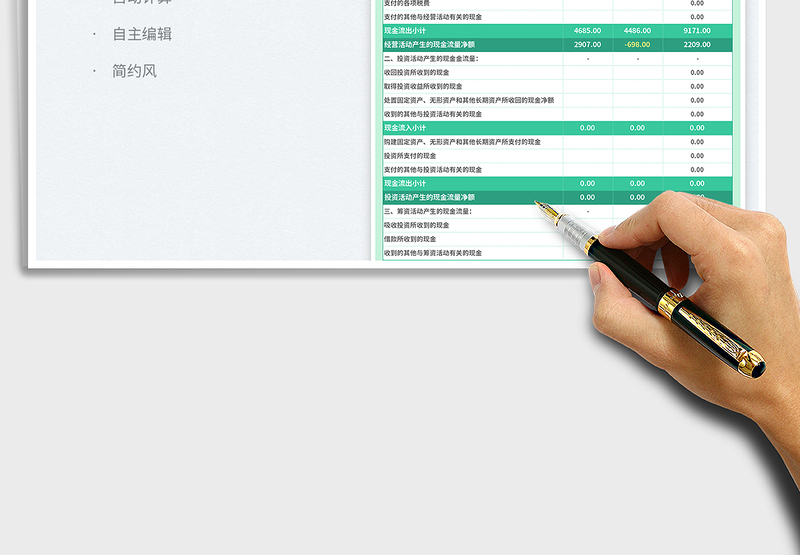The height and width of the screenshot is (555, 800).
Task: Select cell value 4486.00
Action: click(637, 31)
